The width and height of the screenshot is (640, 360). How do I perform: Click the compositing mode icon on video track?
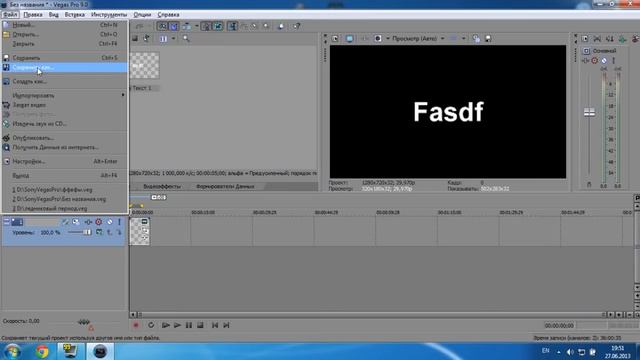[99, 232]
